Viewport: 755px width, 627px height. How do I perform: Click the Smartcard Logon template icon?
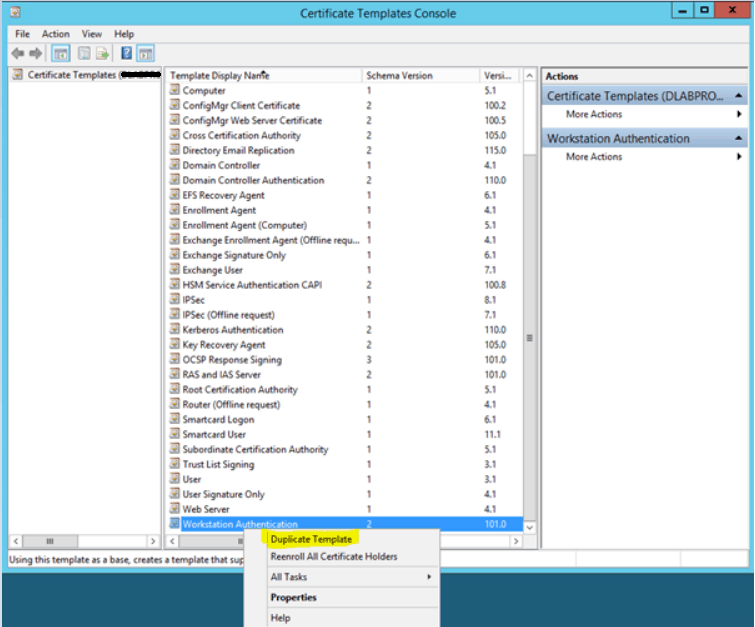click(x=175, y=418)
